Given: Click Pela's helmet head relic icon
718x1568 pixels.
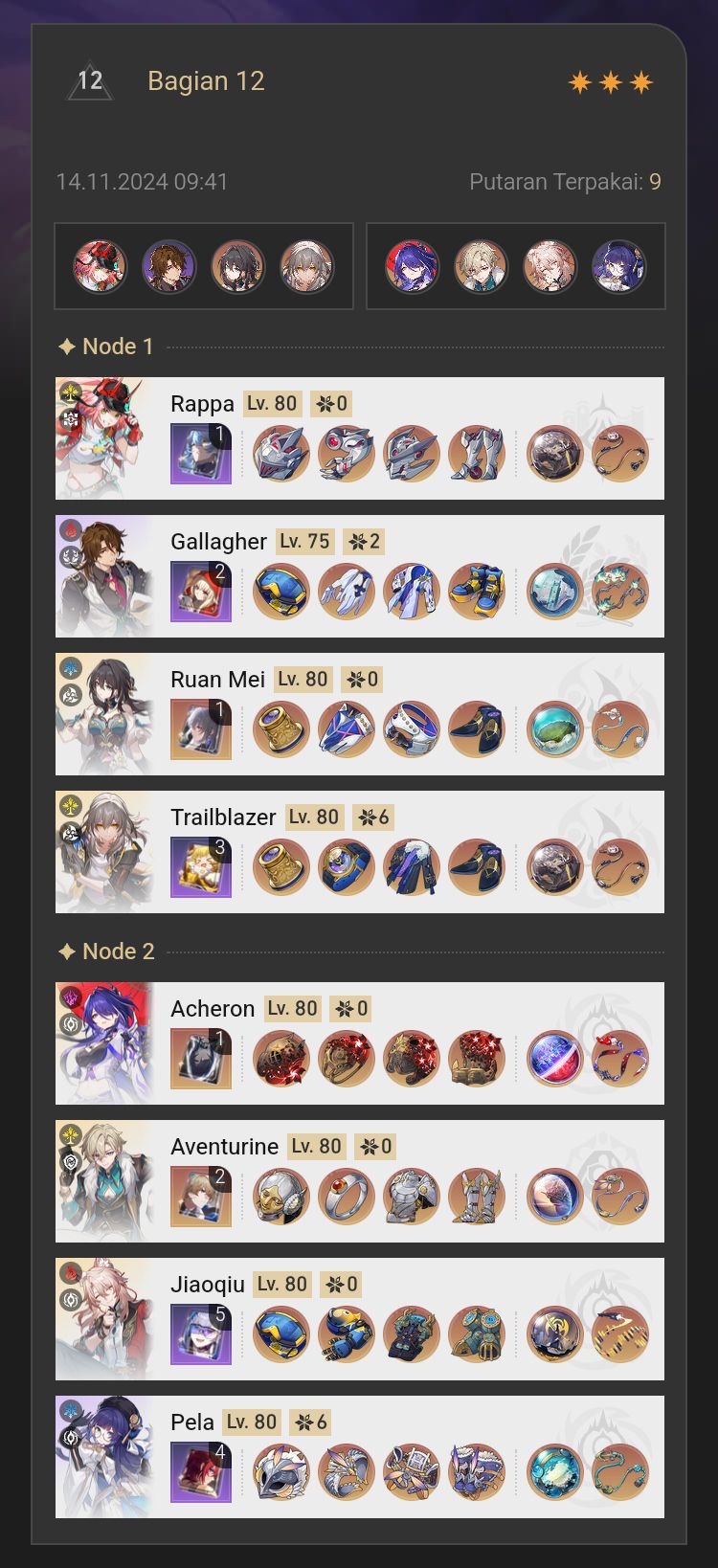Looking at the screenshot, I should [281, 1472].
